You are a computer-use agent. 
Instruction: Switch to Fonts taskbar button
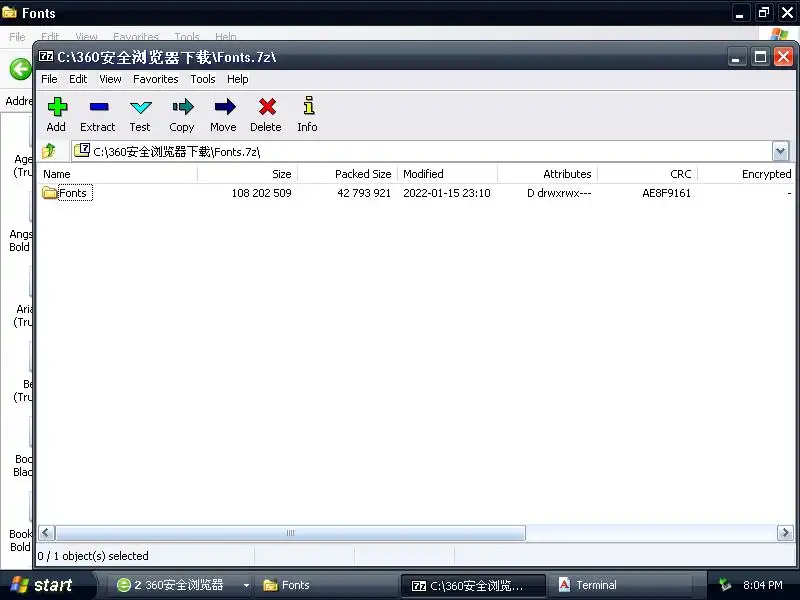point(327,585)
